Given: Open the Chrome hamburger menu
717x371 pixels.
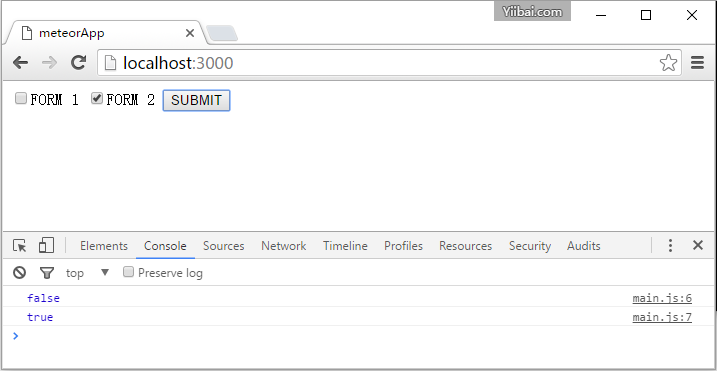Looking at the screenshot, I should tap(697, 62).
